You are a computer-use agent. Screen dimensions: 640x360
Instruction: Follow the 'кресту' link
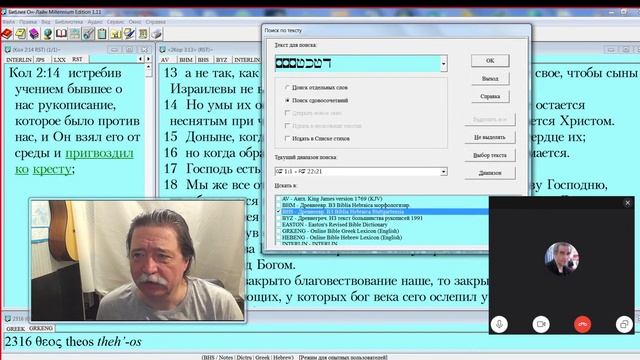(x=52, y=169)
